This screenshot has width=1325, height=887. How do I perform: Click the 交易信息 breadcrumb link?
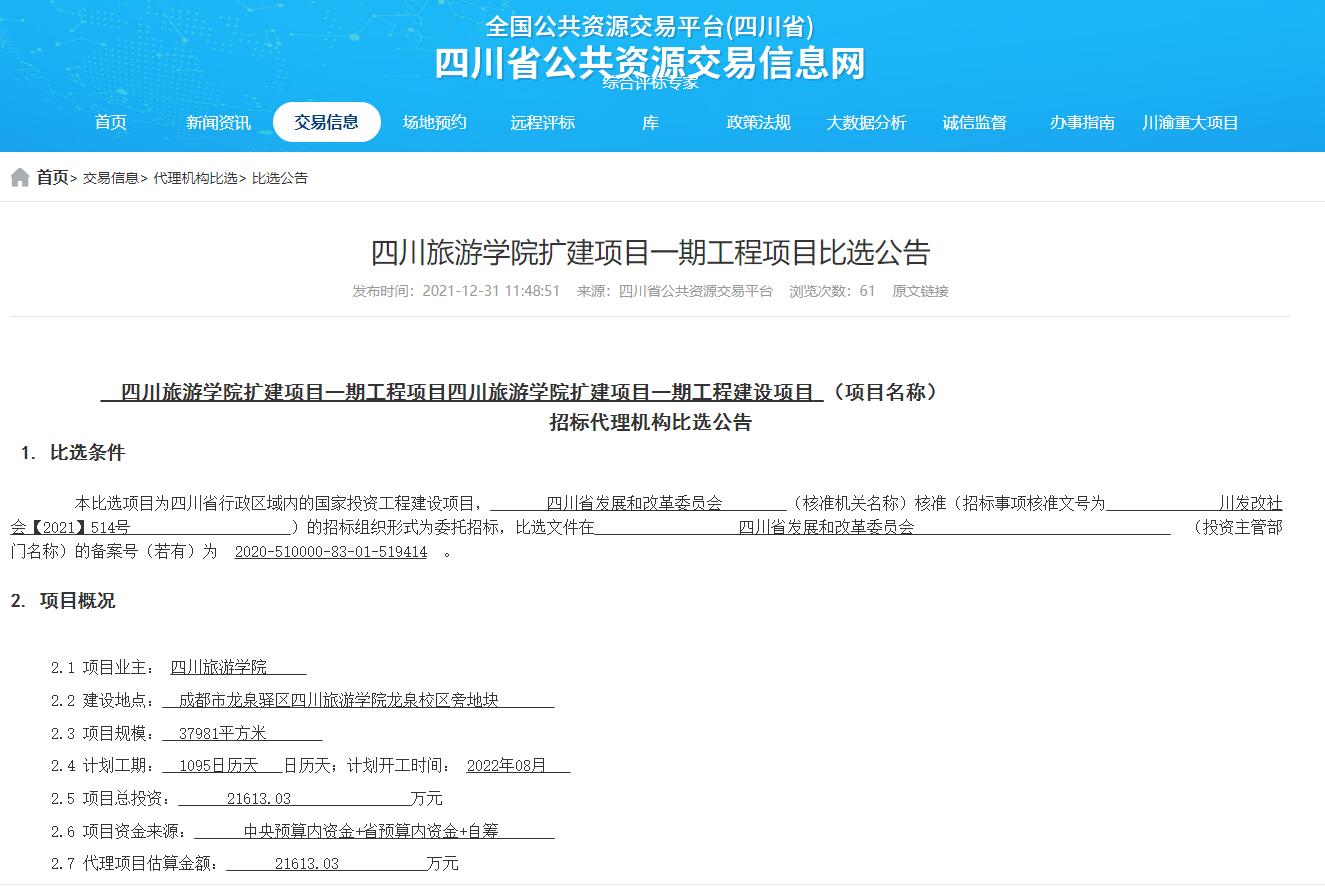tap(111, 178)
